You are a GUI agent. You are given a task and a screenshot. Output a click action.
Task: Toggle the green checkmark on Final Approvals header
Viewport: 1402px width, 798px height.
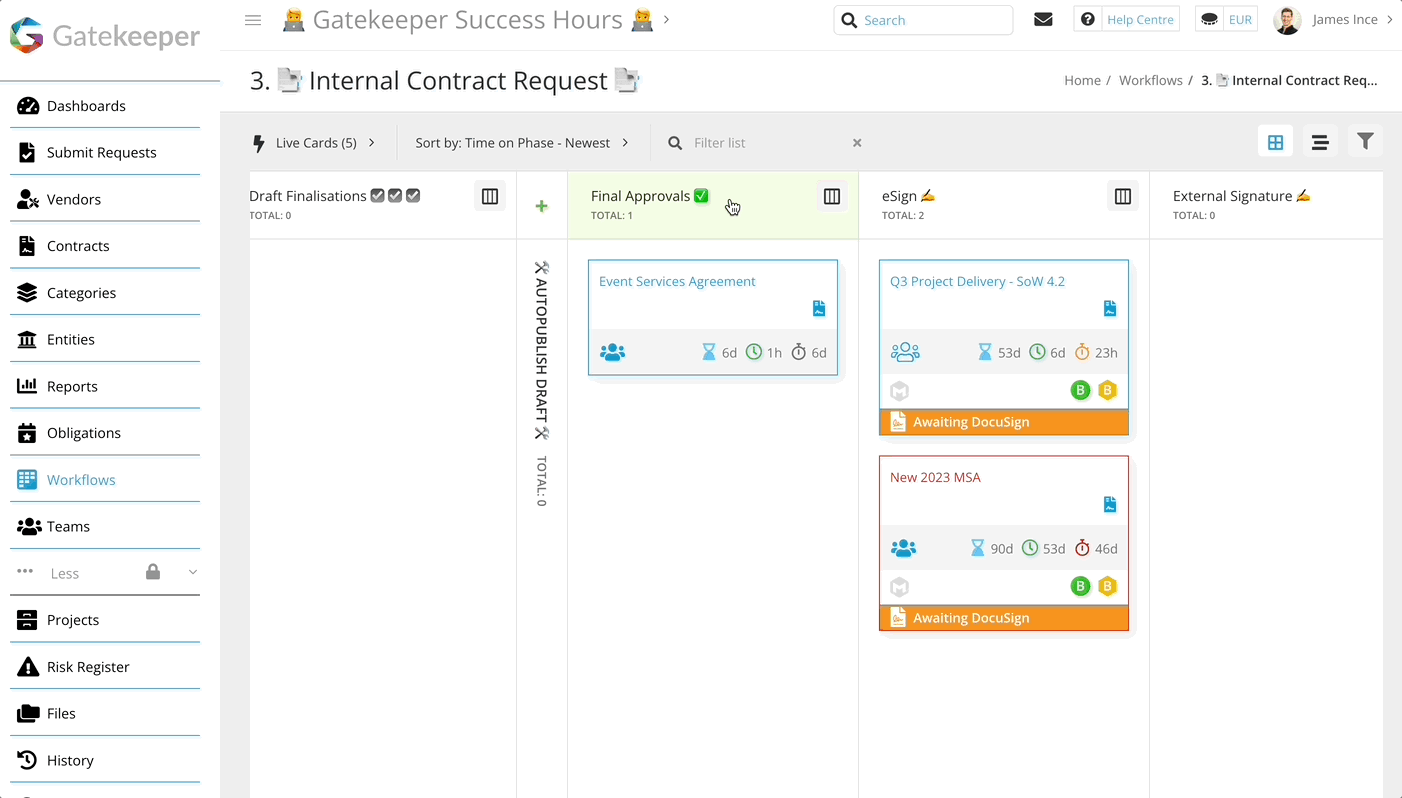click(701, 195)
